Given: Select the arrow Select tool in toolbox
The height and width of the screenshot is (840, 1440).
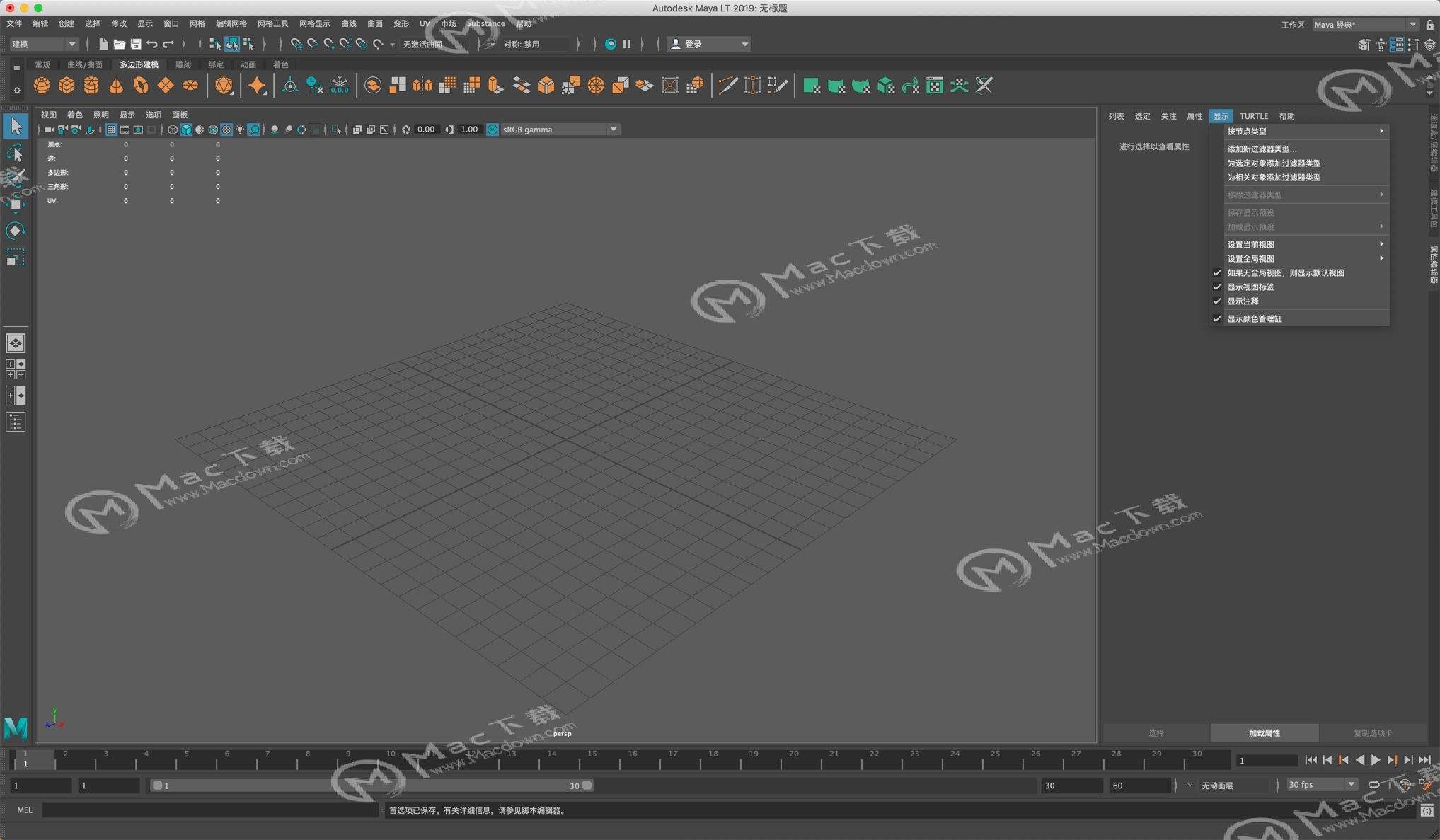Looking at the screenshot, I should click(x=16, y=127).
